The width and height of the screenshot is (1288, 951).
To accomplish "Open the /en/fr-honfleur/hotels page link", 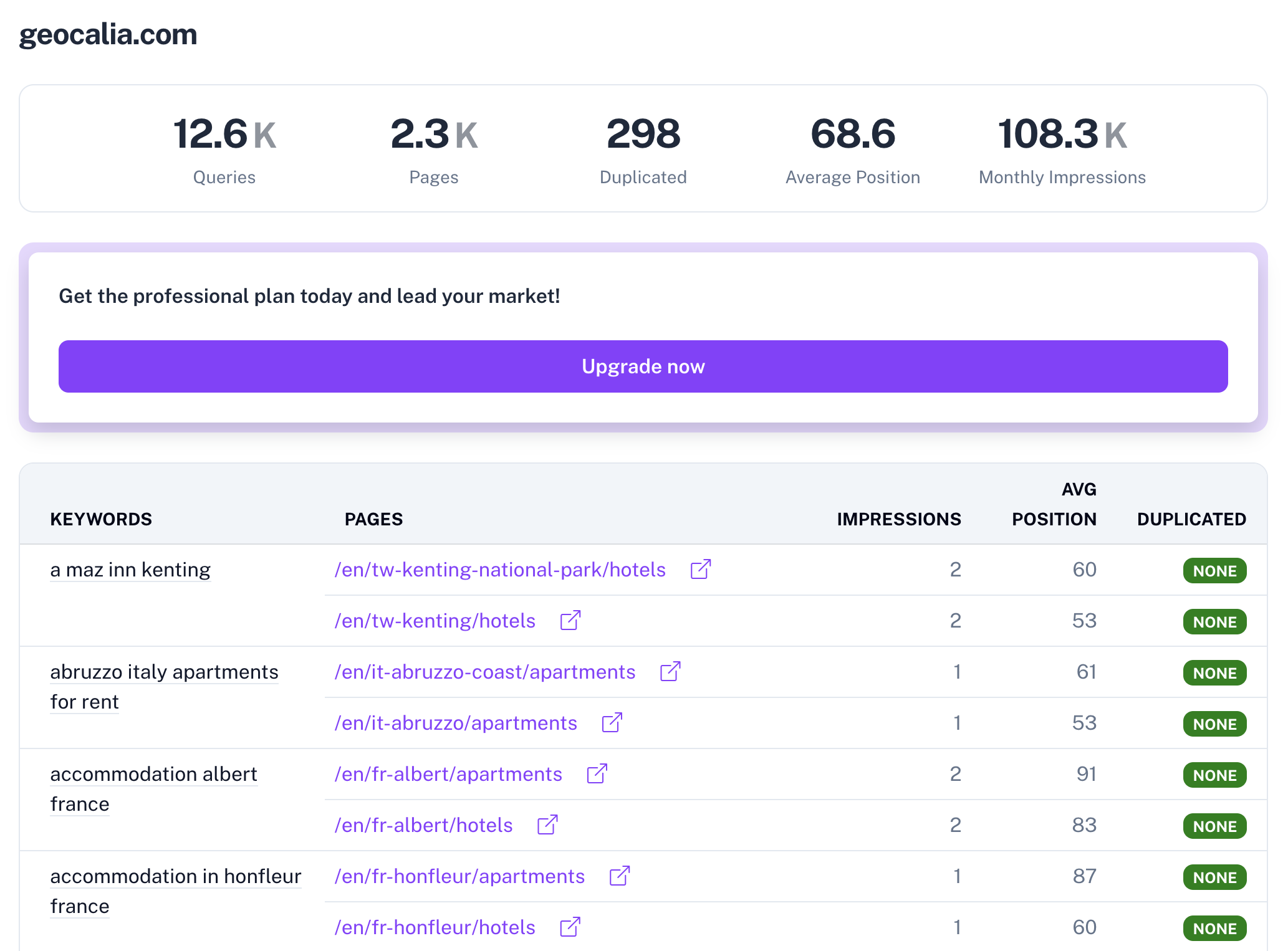I will click(435, 927).
